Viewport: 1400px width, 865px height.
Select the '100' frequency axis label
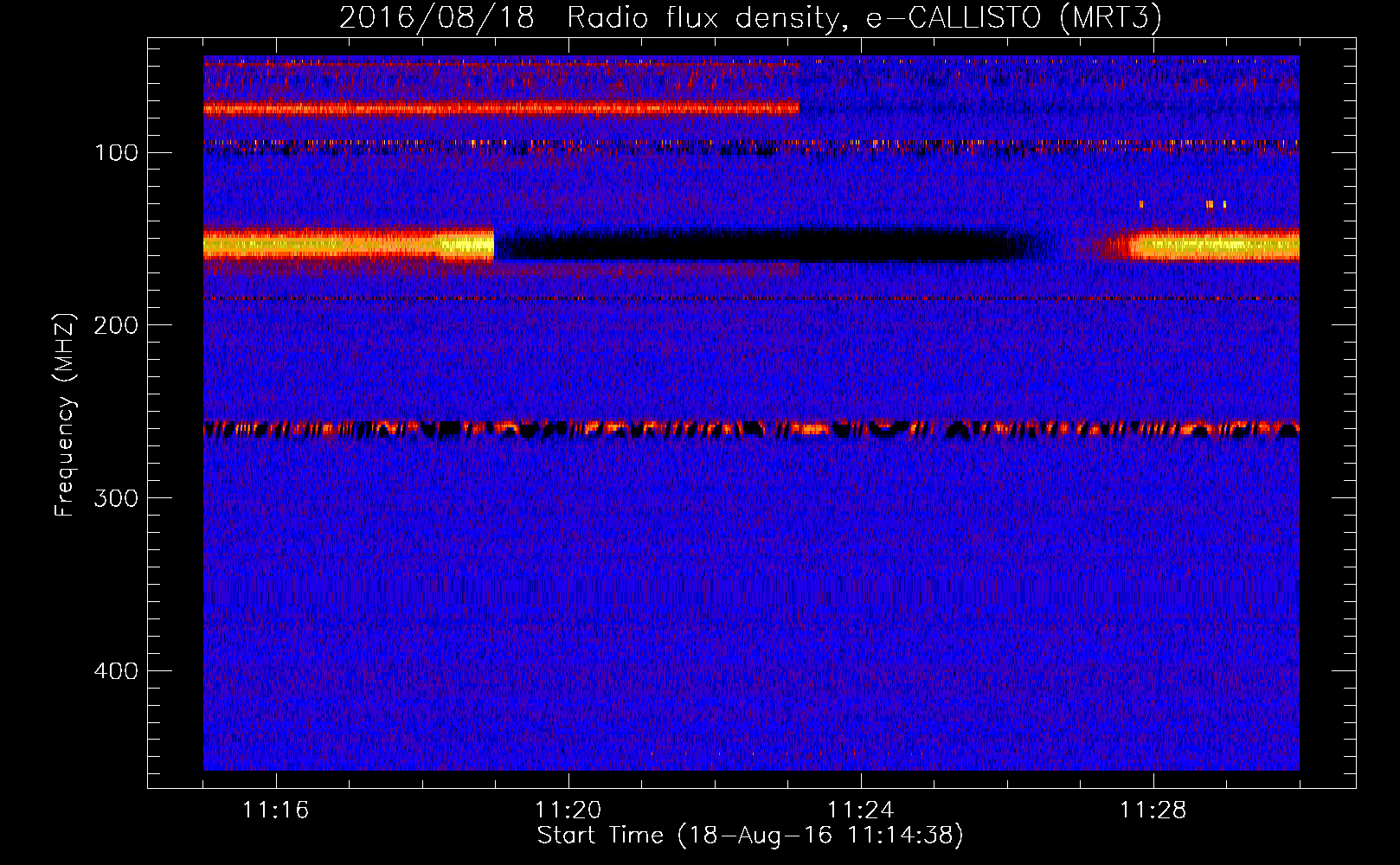(x=116, y=153)
